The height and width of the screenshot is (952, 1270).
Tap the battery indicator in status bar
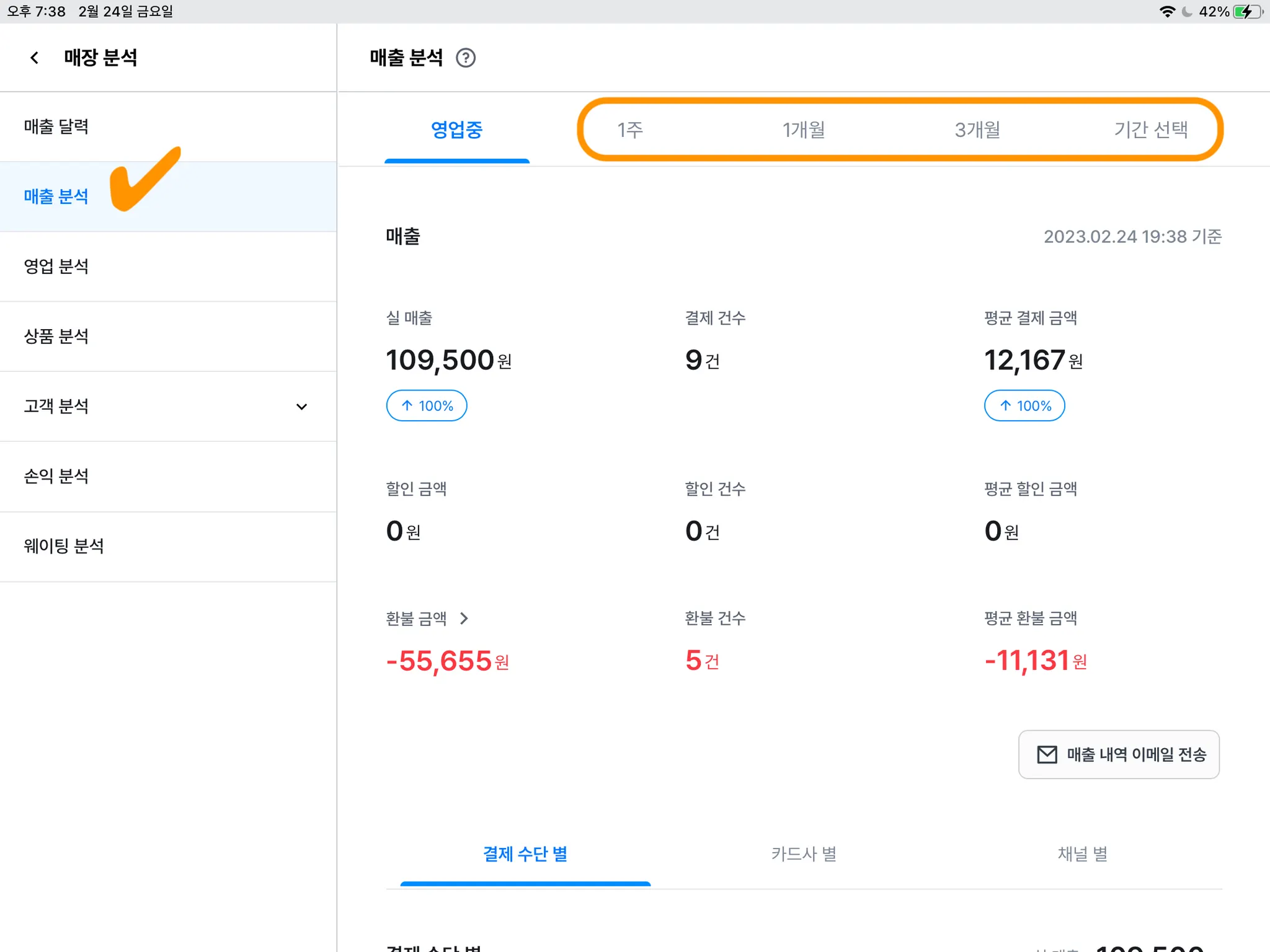1247,12
